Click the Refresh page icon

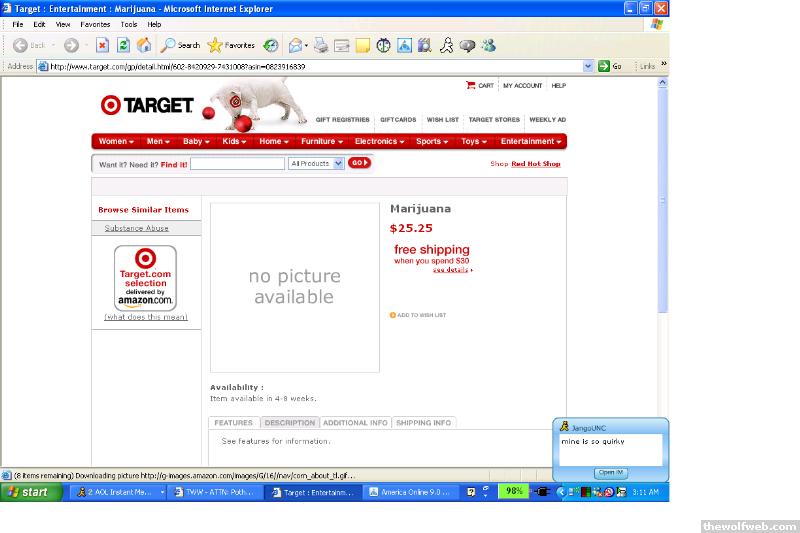[123, 45]
